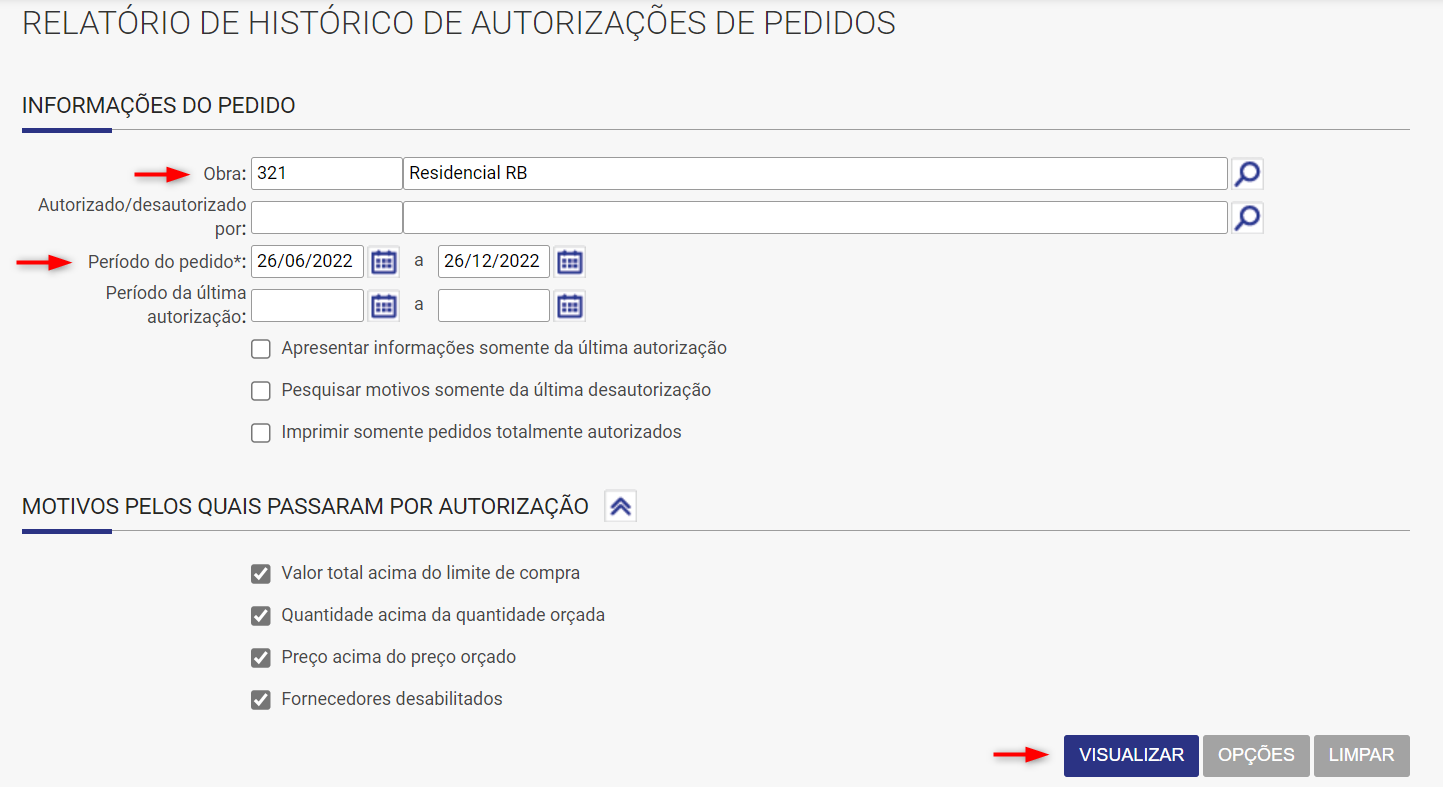
Task: Click the 'Período do pedido*:' label
Action: [168, 262]
